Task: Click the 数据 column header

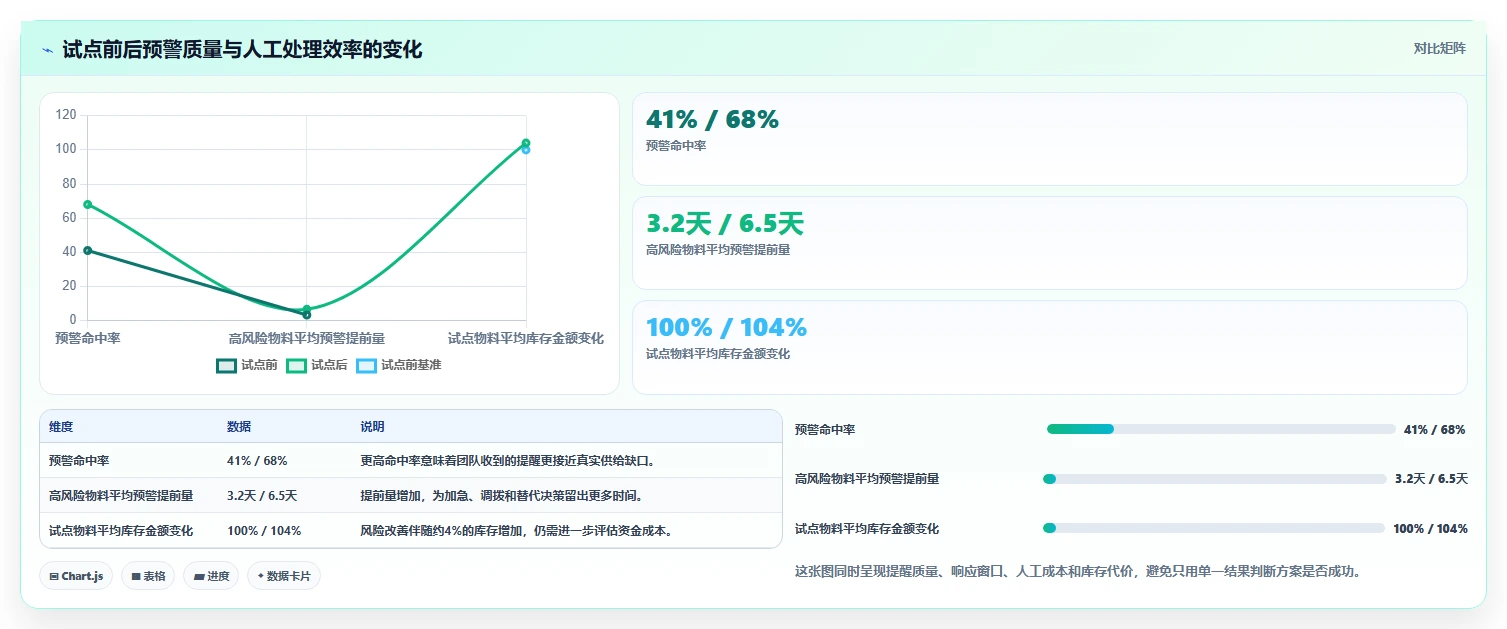Action: click(x=239, y=427)
